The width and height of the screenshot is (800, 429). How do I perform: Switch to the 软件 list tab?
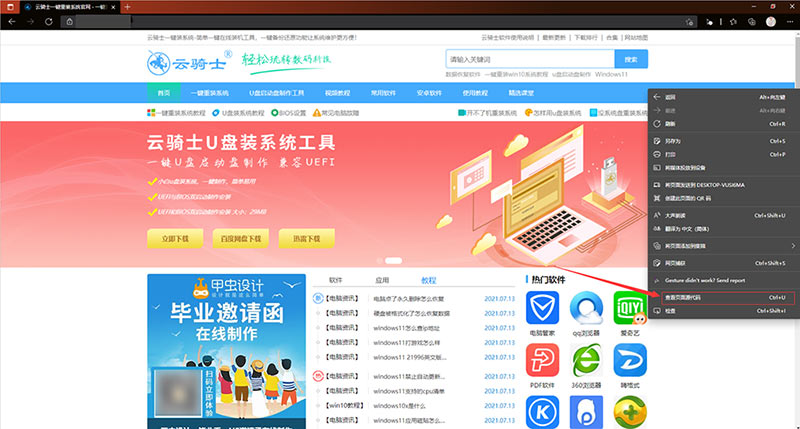tap(336, 280)
